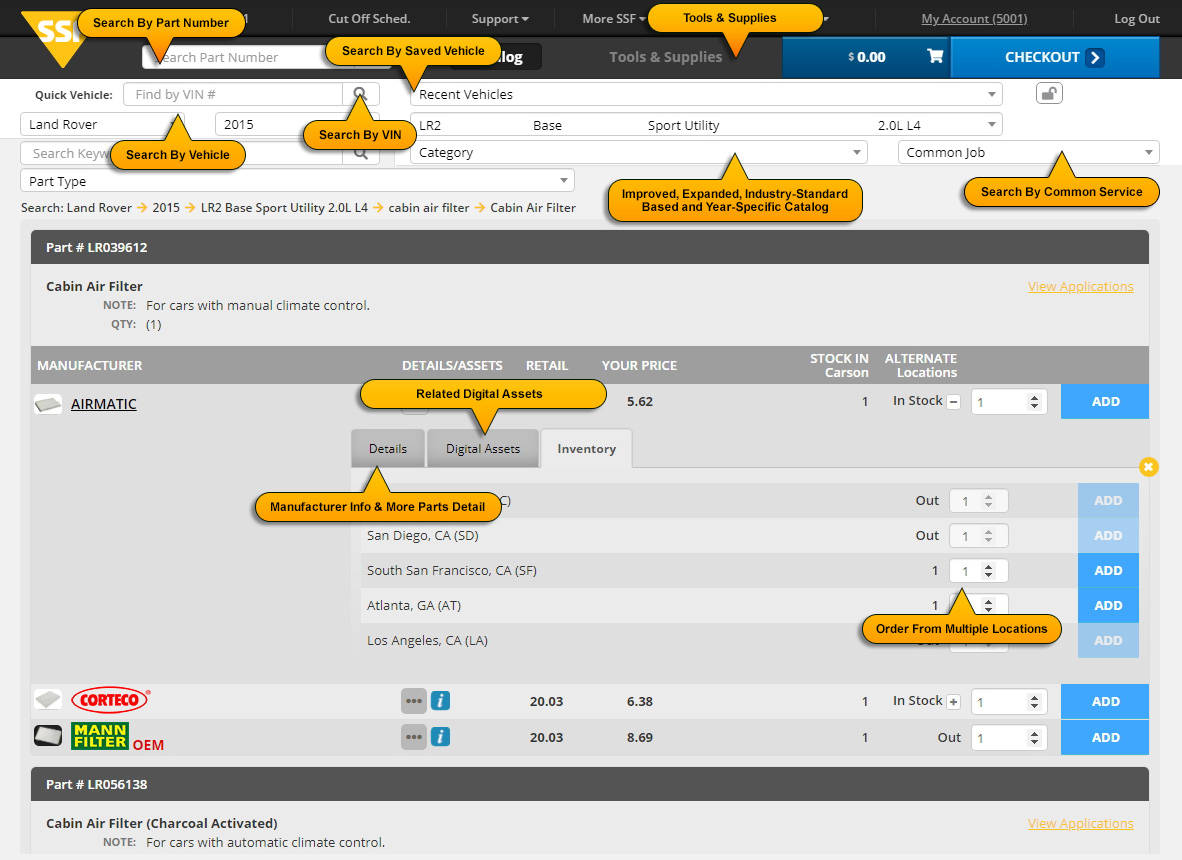Switch to the Details tab
Image resolution: width=1182 pixels, height=860 pixels.
388,449
